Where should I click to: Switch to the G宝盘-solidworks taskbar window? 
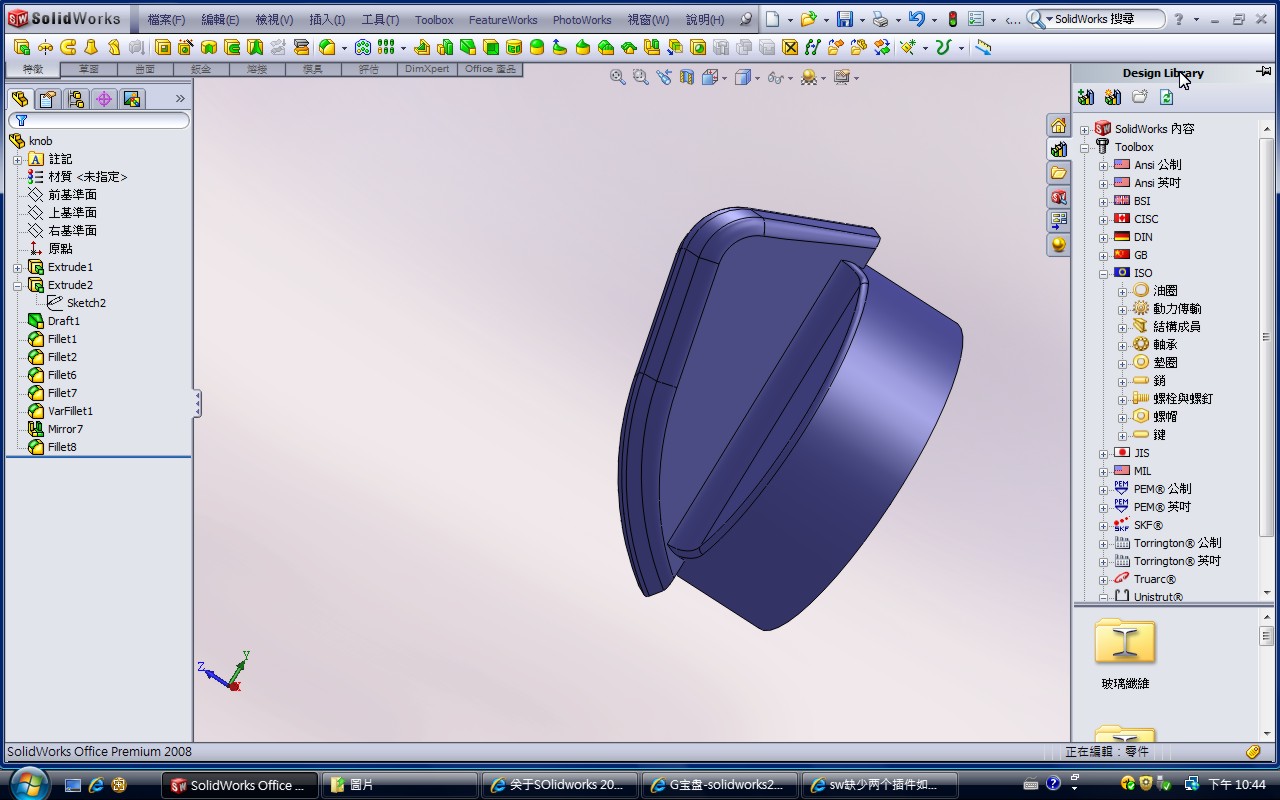click(x=719, y=785)
